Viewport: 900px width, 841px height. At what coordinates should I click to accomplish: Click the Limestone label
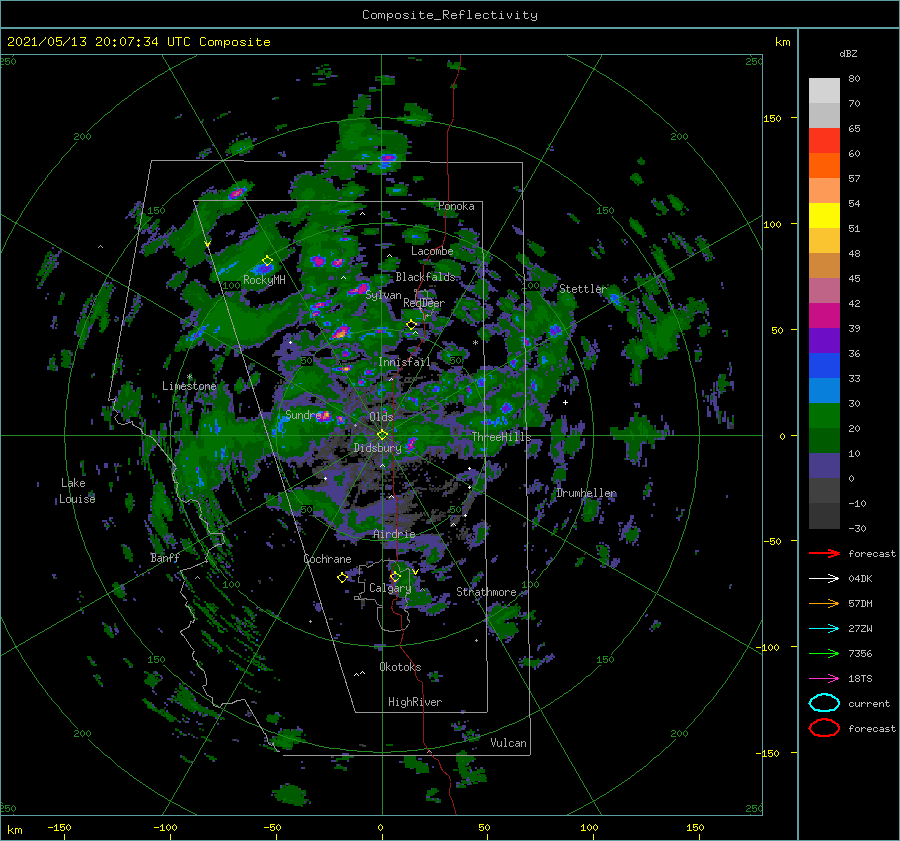point(189,386)
